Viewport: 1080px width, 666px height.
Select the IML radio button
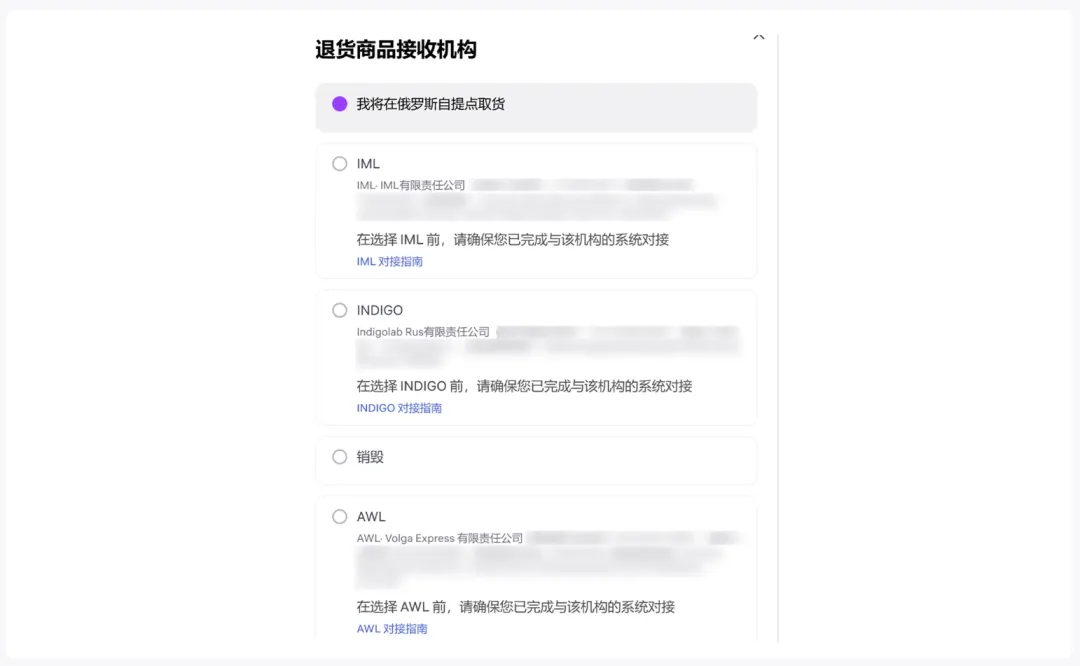coord(340,164)
